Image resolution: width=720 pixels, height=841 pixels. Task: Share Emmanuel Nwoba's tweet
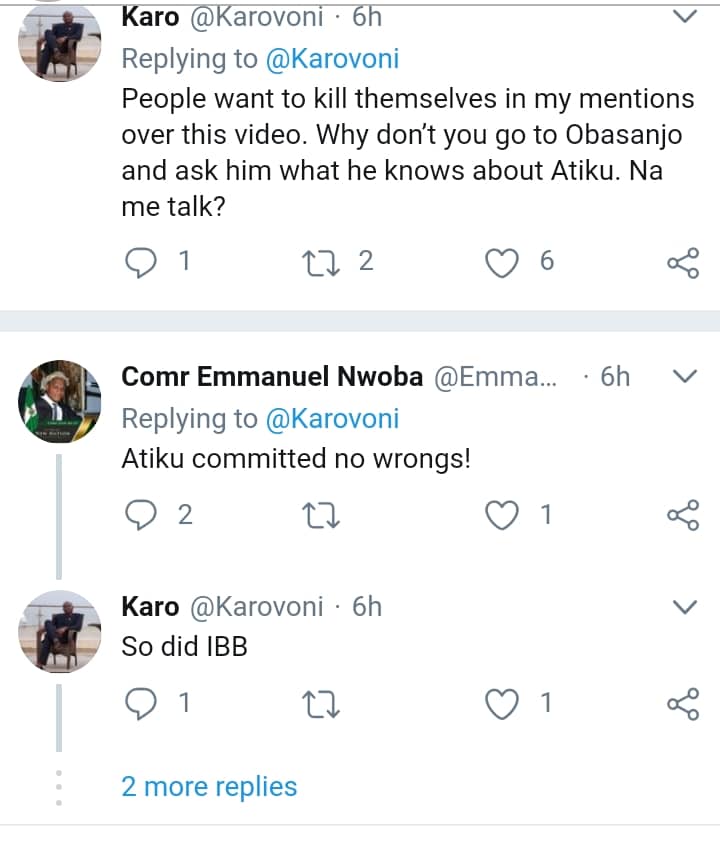[682, 516]
